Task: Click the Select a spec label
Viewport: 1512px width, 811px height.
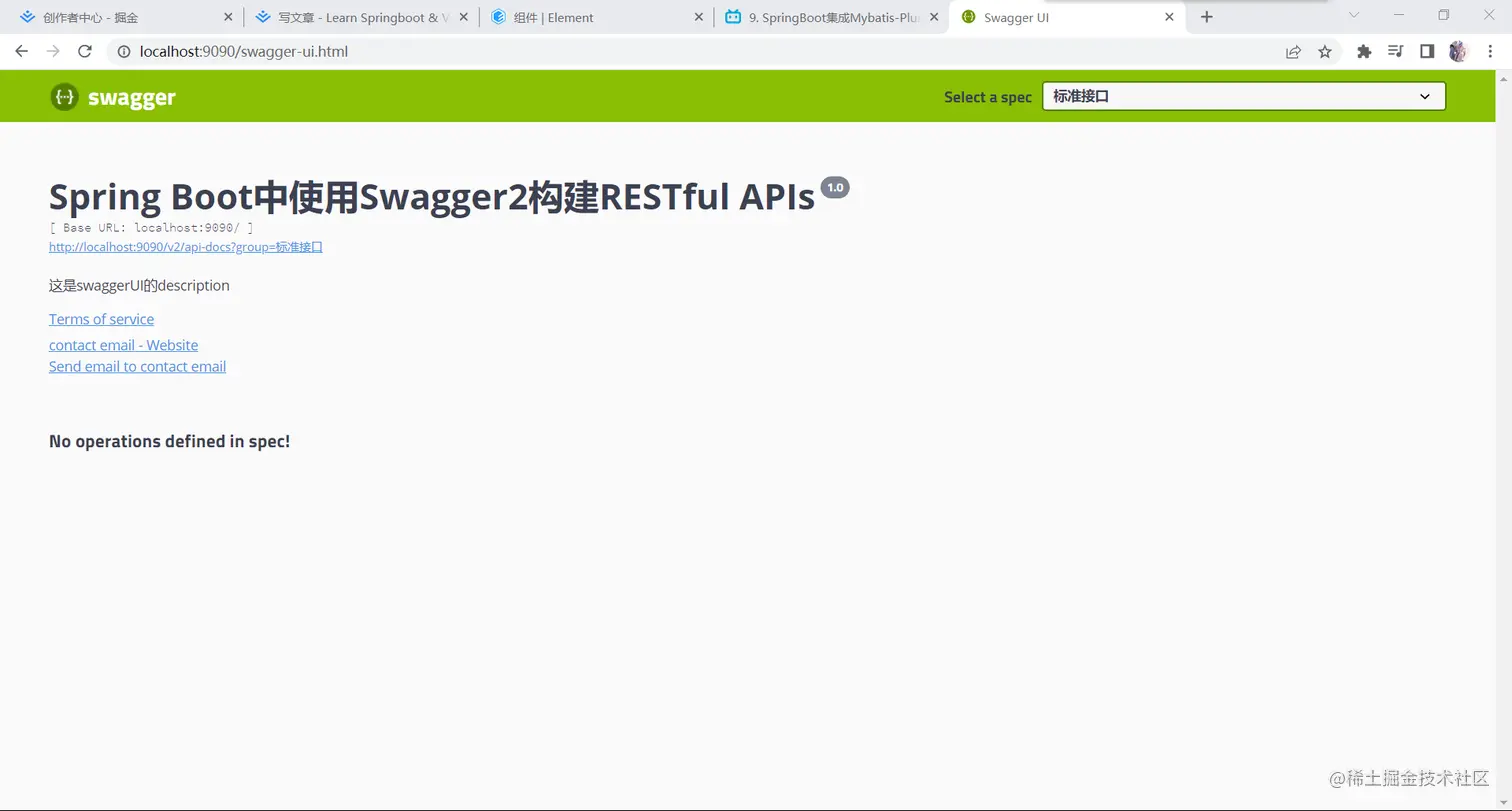Action: [x=988, y=97]
